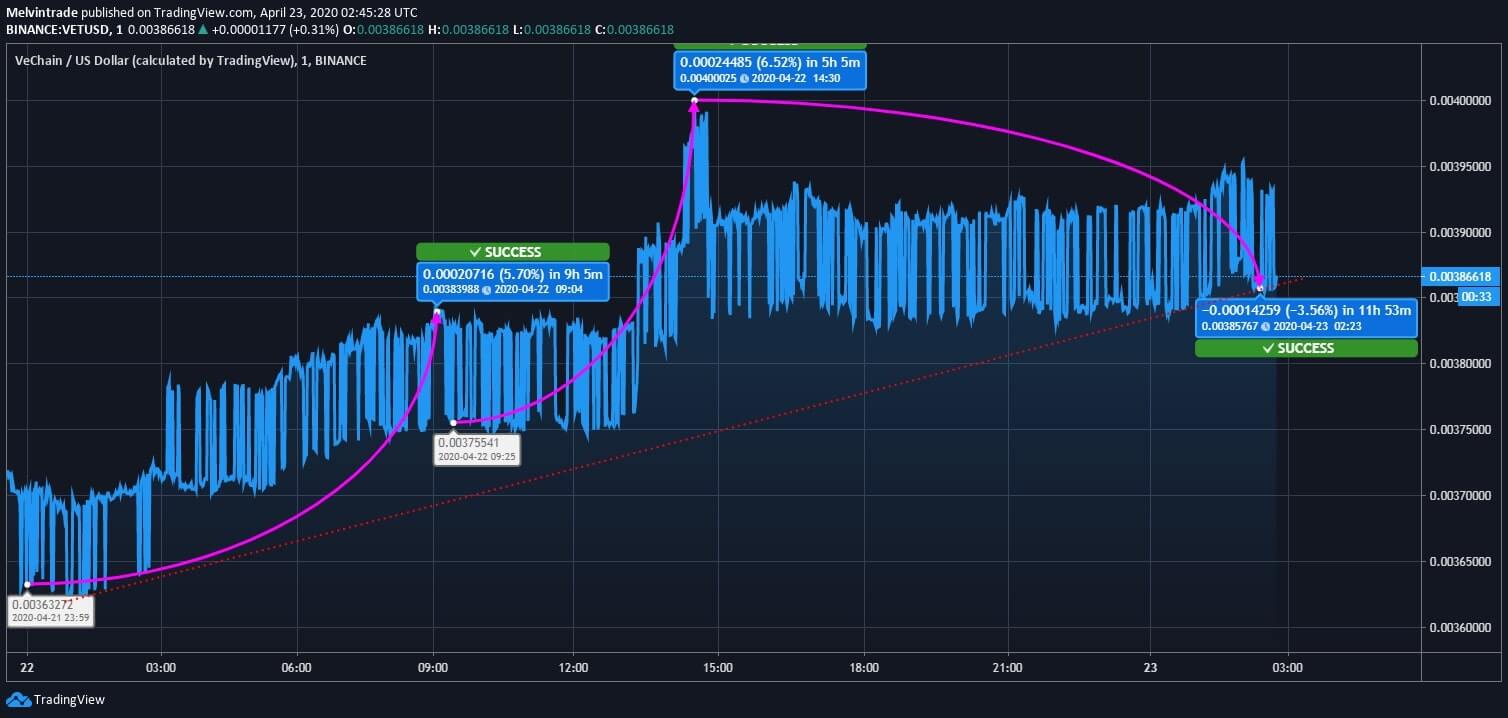Click the 06:00 time axis label
The height and width of the screenshot is (718, 1508).
pos(297,667)
